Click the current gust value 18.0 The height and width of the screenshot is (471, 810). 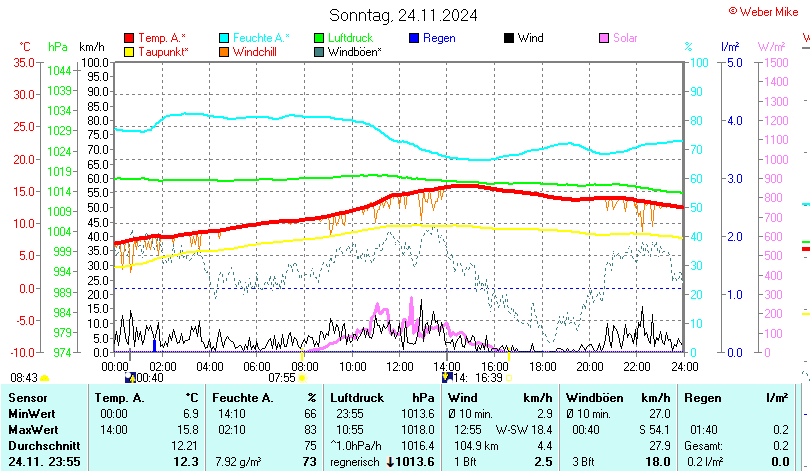click(658, 462)
